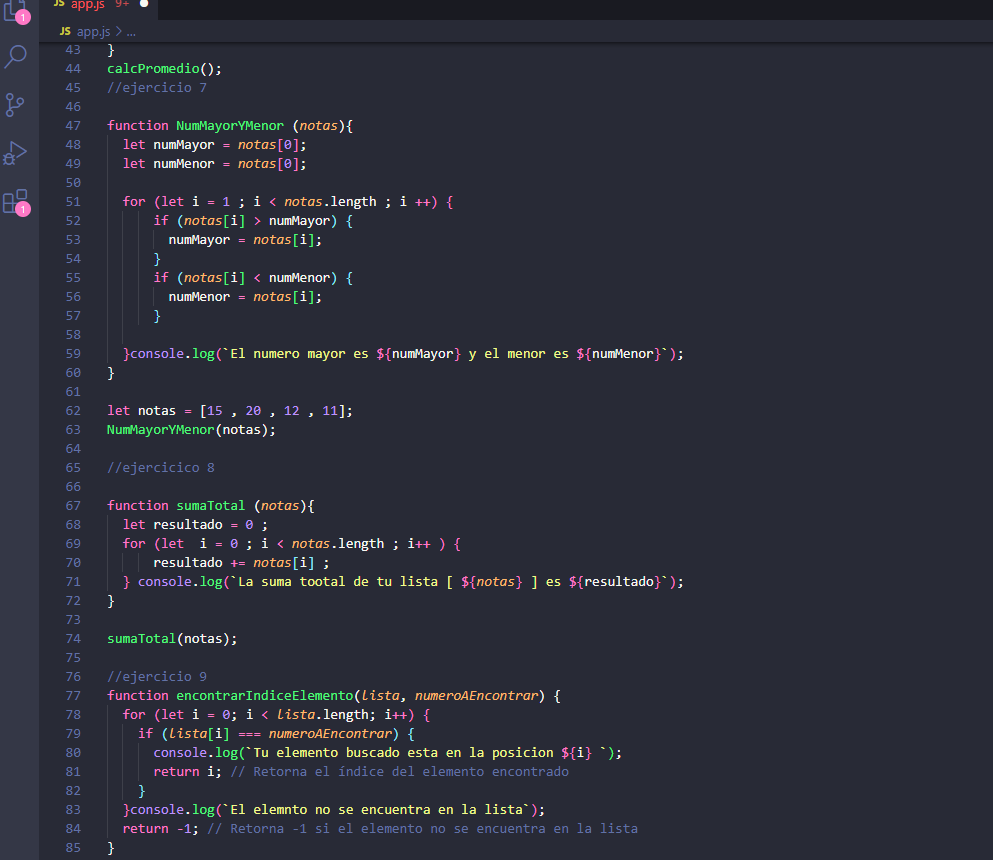This screenshot has width=993, height=860.
Task: Open the Search view in activity bar
Action: [x=15, y=56]
